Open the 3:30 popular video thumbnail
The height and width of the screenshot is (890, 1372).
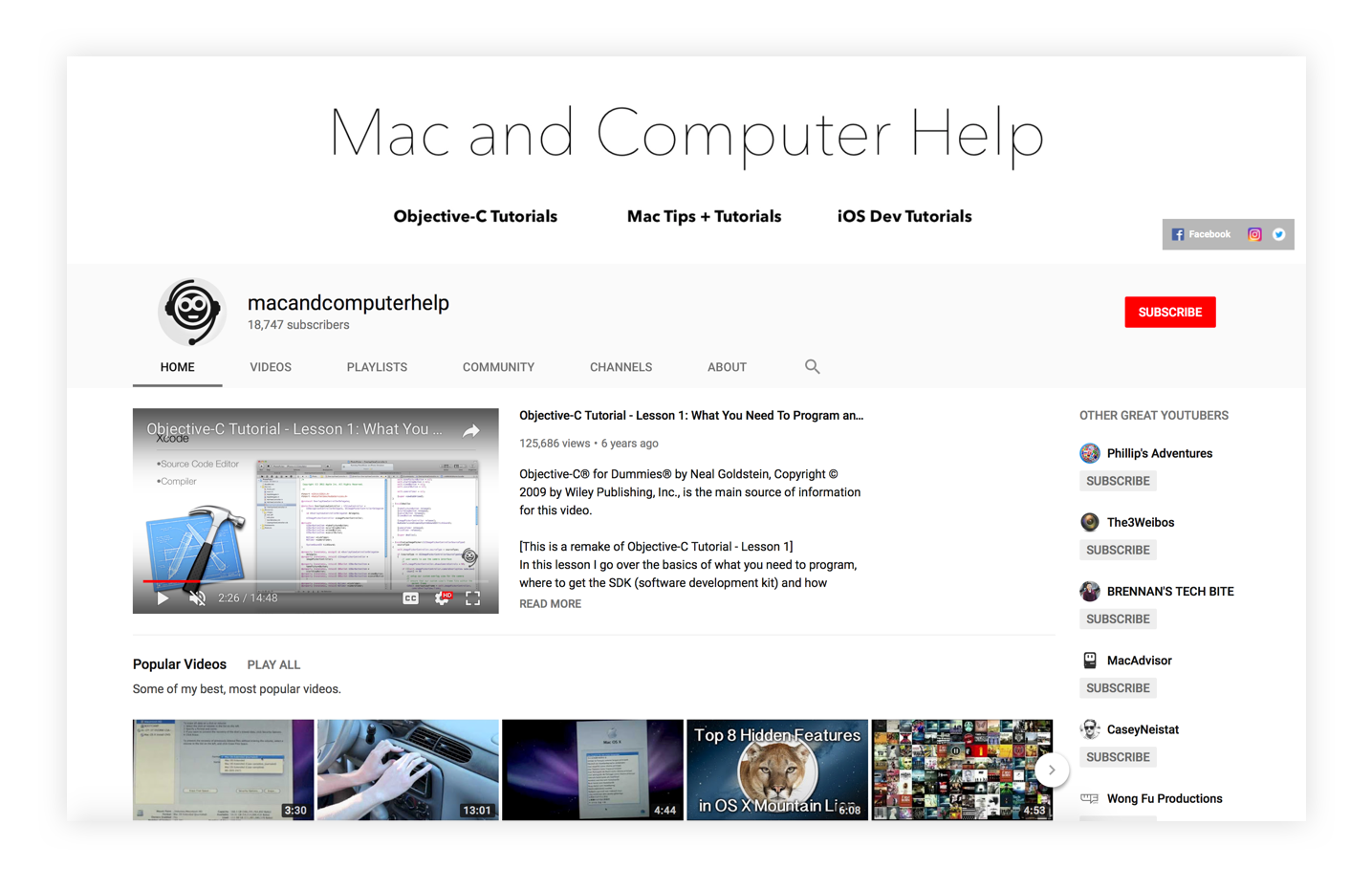[x=223, y=770]
